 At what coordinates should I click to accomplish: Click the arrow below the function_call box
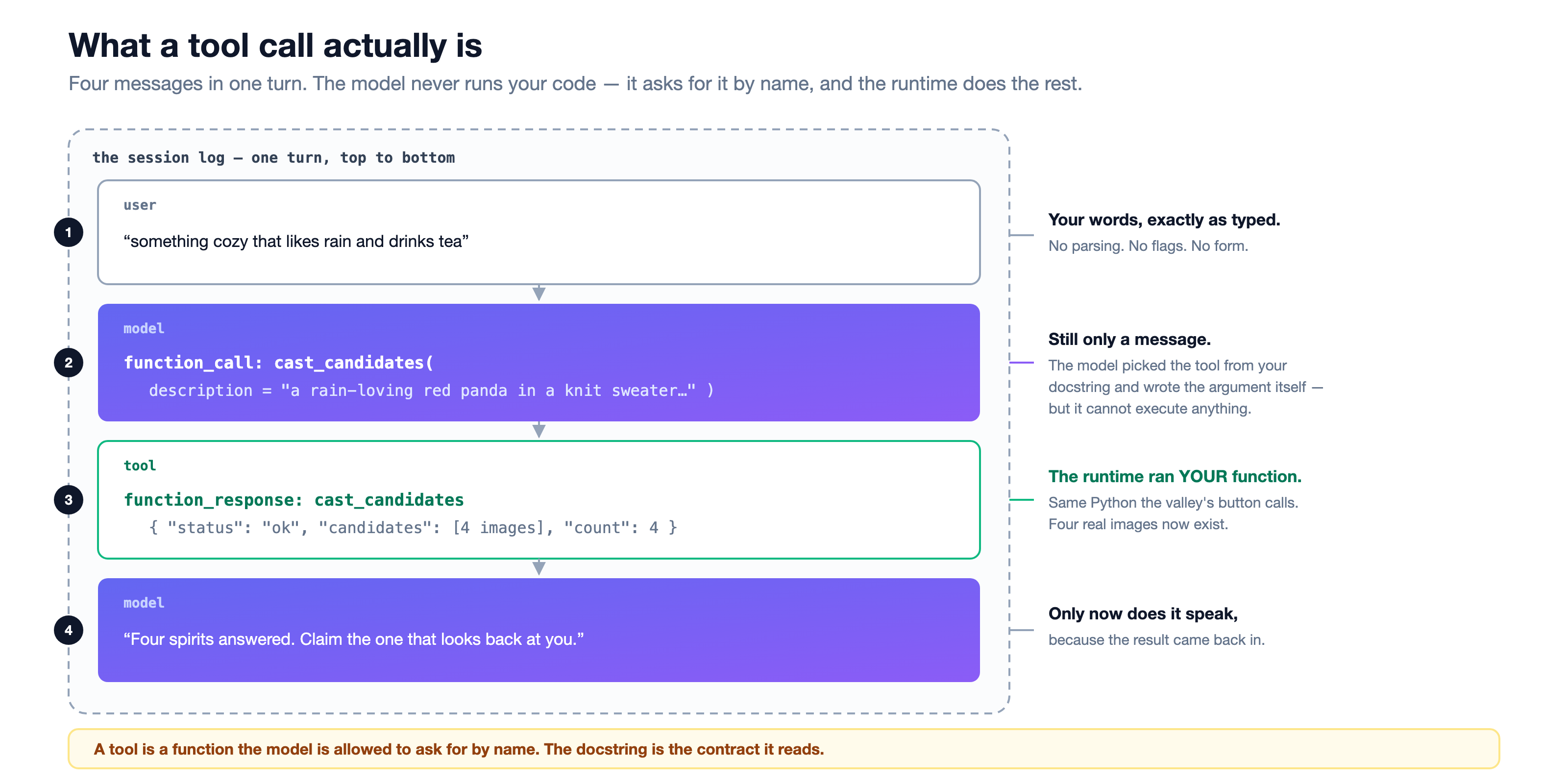tap(539, 430)
